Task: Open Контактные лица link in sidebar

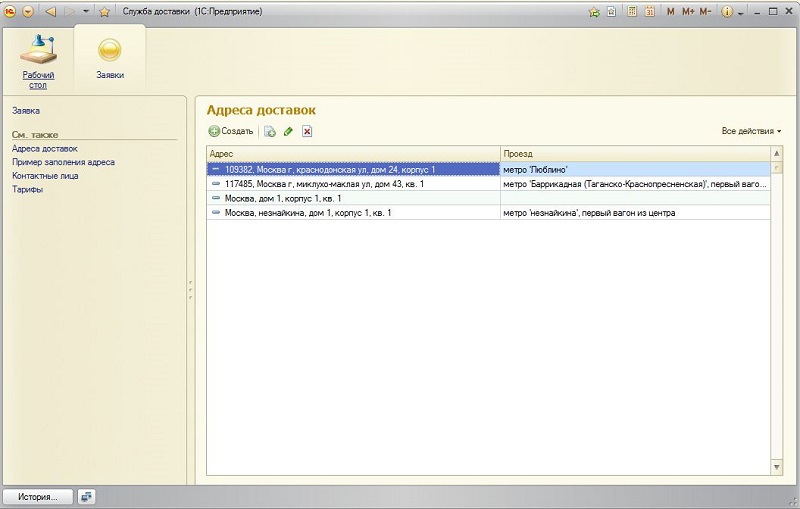Action: point(45,175)
